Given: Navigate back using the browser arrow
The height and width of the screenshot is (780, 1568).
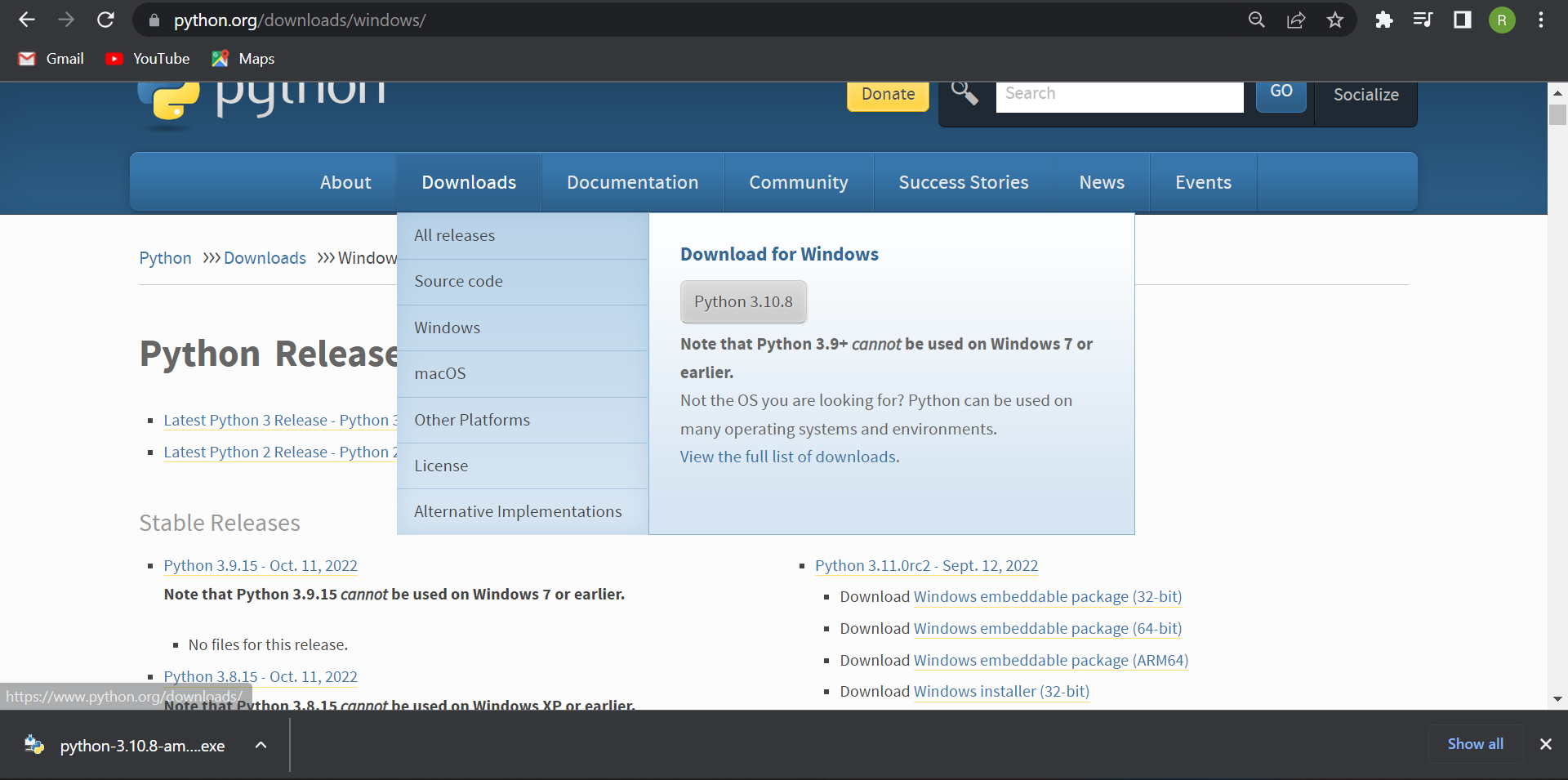Looking at the screenshot, I should click(27, 20).
